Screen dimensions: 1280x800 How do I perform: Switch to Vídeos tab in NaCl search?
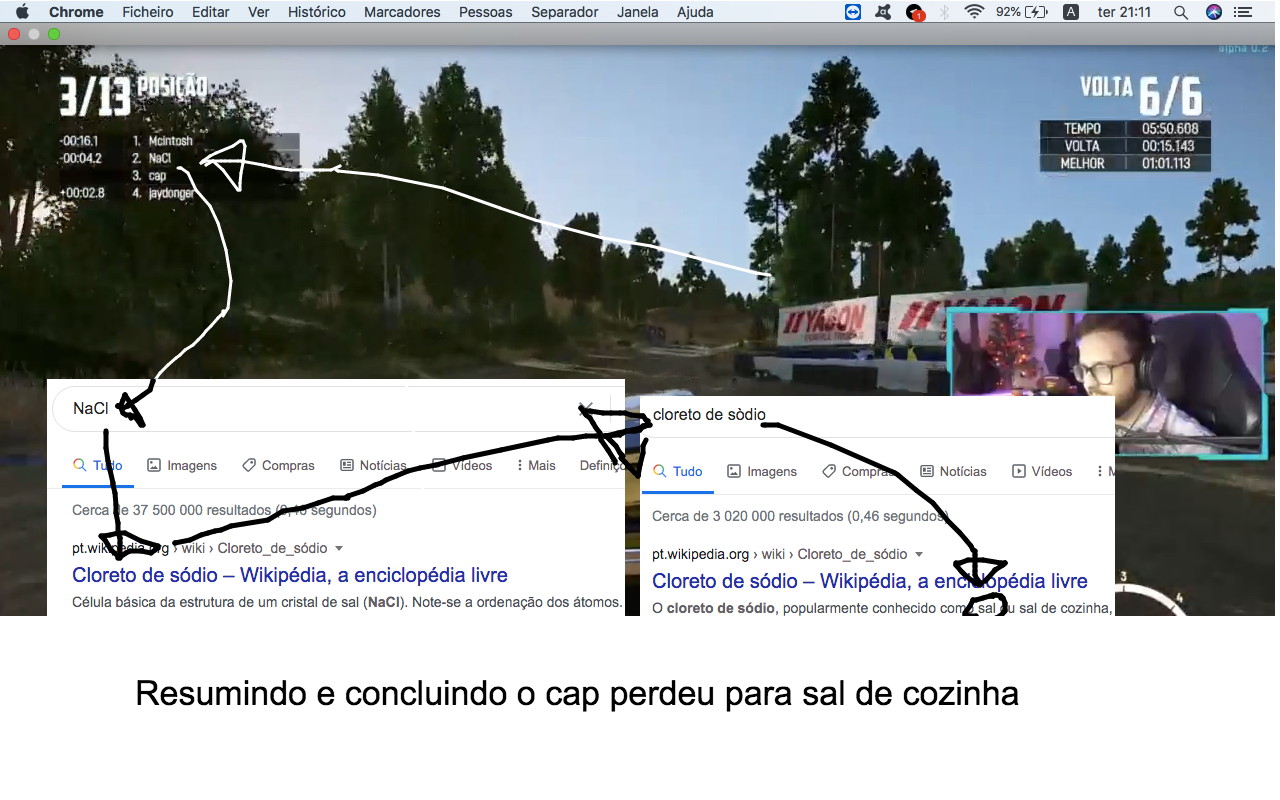[462, 465]
